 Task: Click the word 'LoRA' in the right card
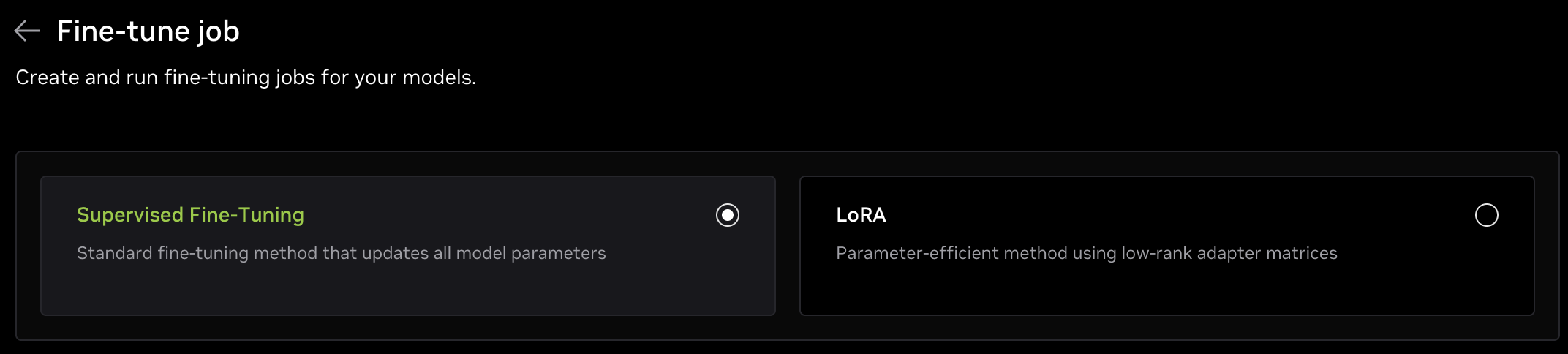861,215
